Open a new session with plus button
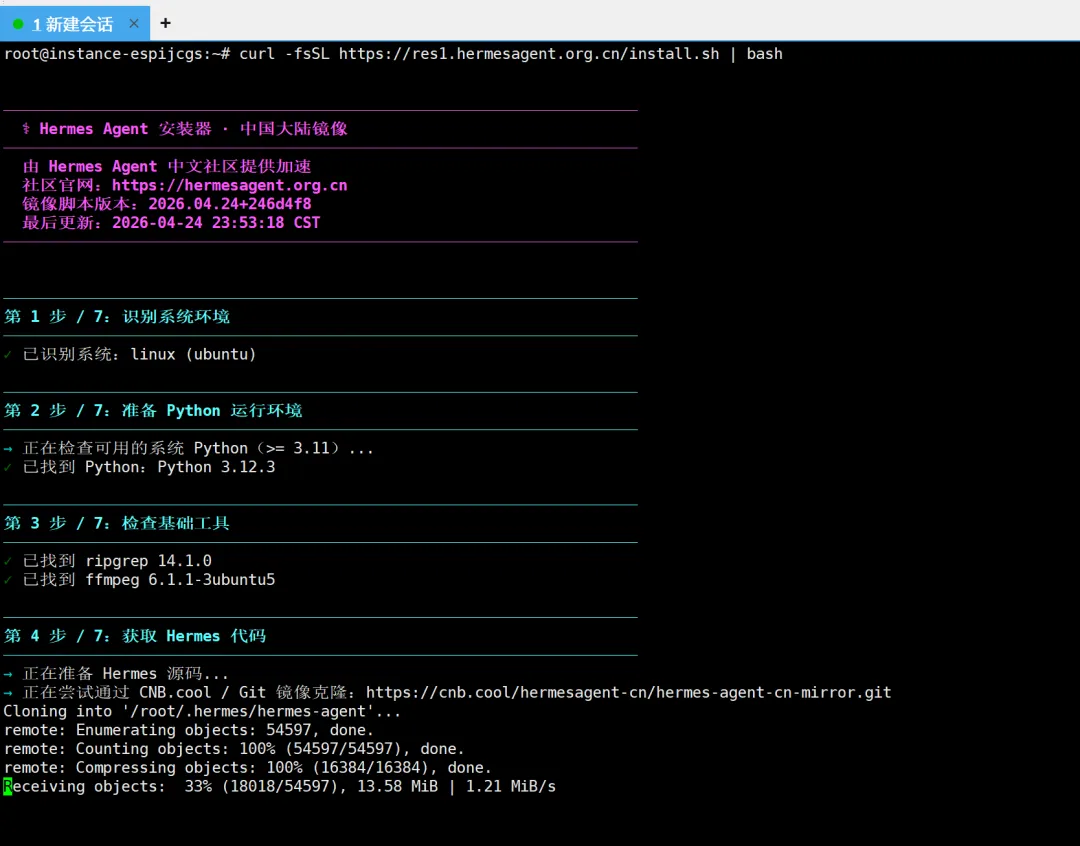Screen dimensions: 1080x846 tap(165, 23)
